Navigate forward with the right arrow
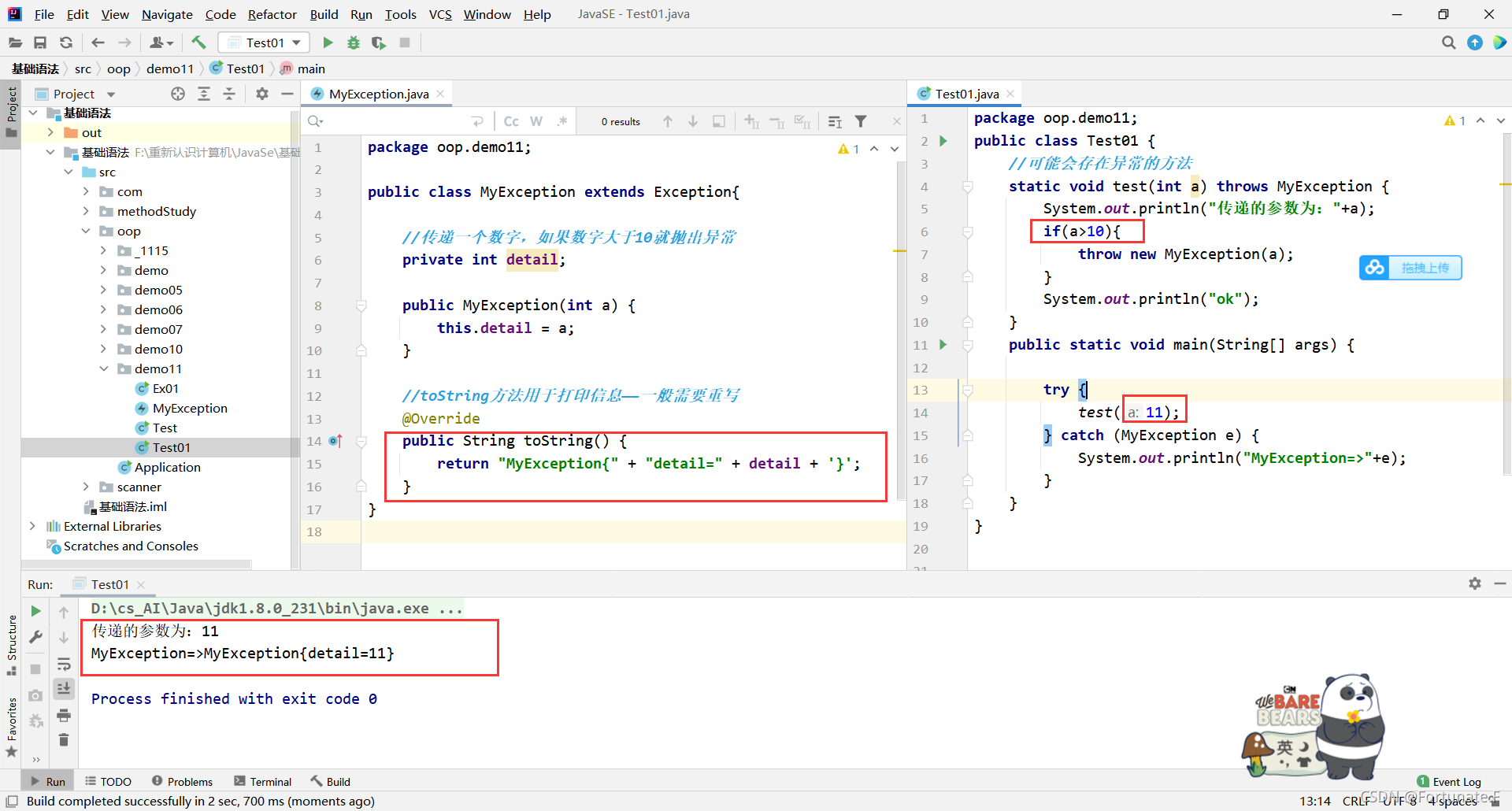 click(x=124, y=43)
